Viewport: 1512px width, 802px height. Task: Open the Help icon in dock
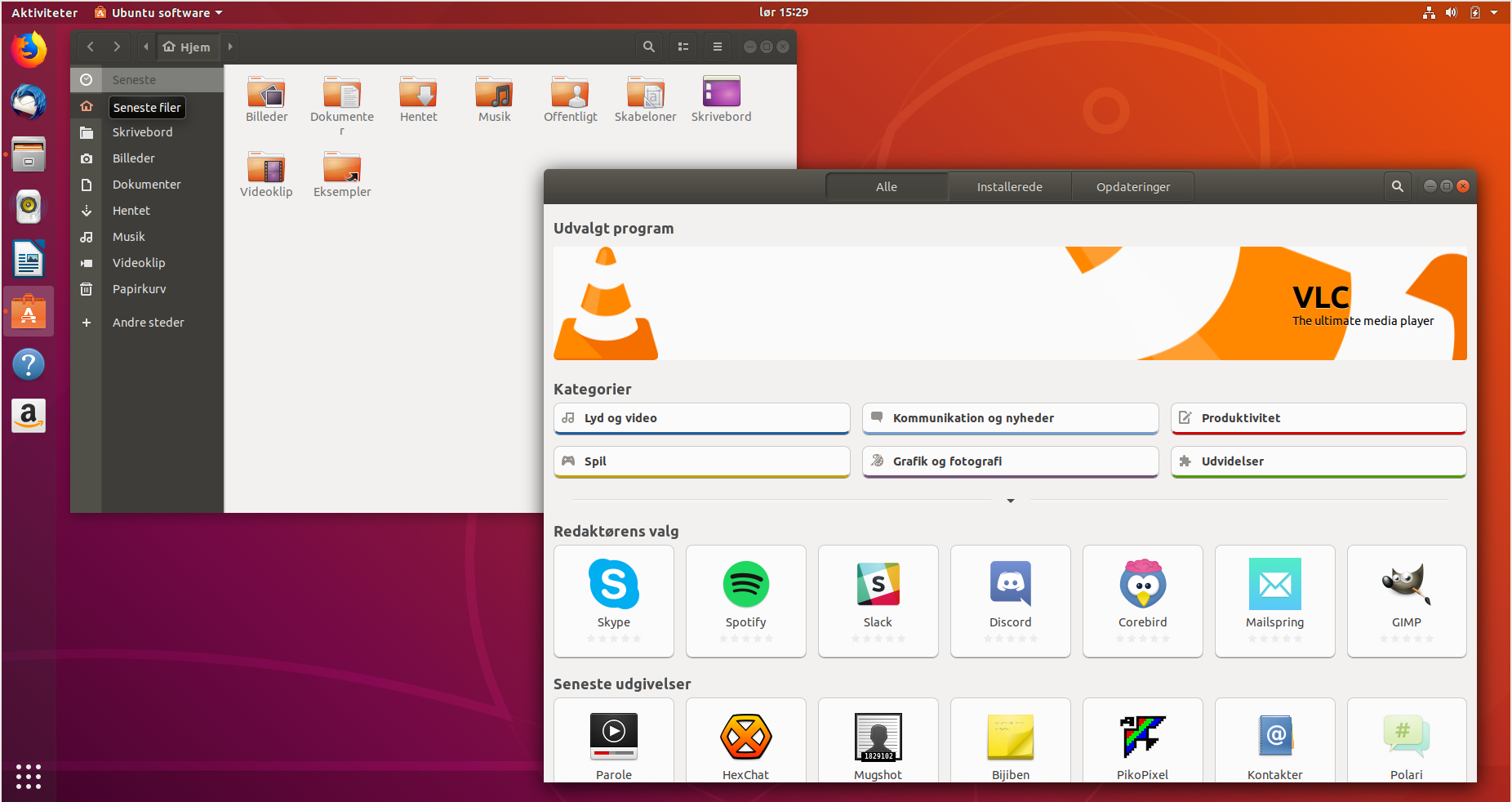click(x=29, y=364)
